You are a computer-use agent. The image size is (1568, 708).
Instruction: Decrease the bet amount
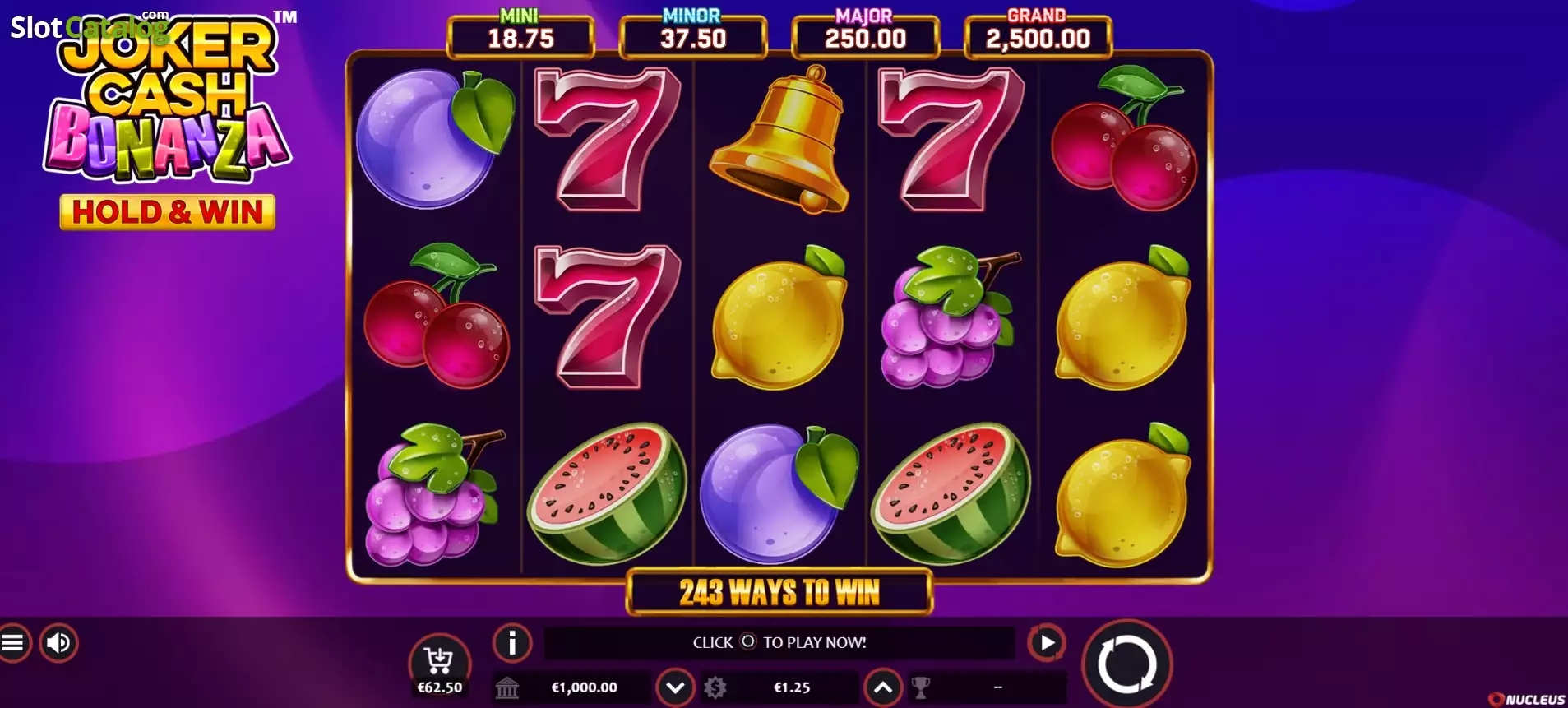(x=676, y=687)
